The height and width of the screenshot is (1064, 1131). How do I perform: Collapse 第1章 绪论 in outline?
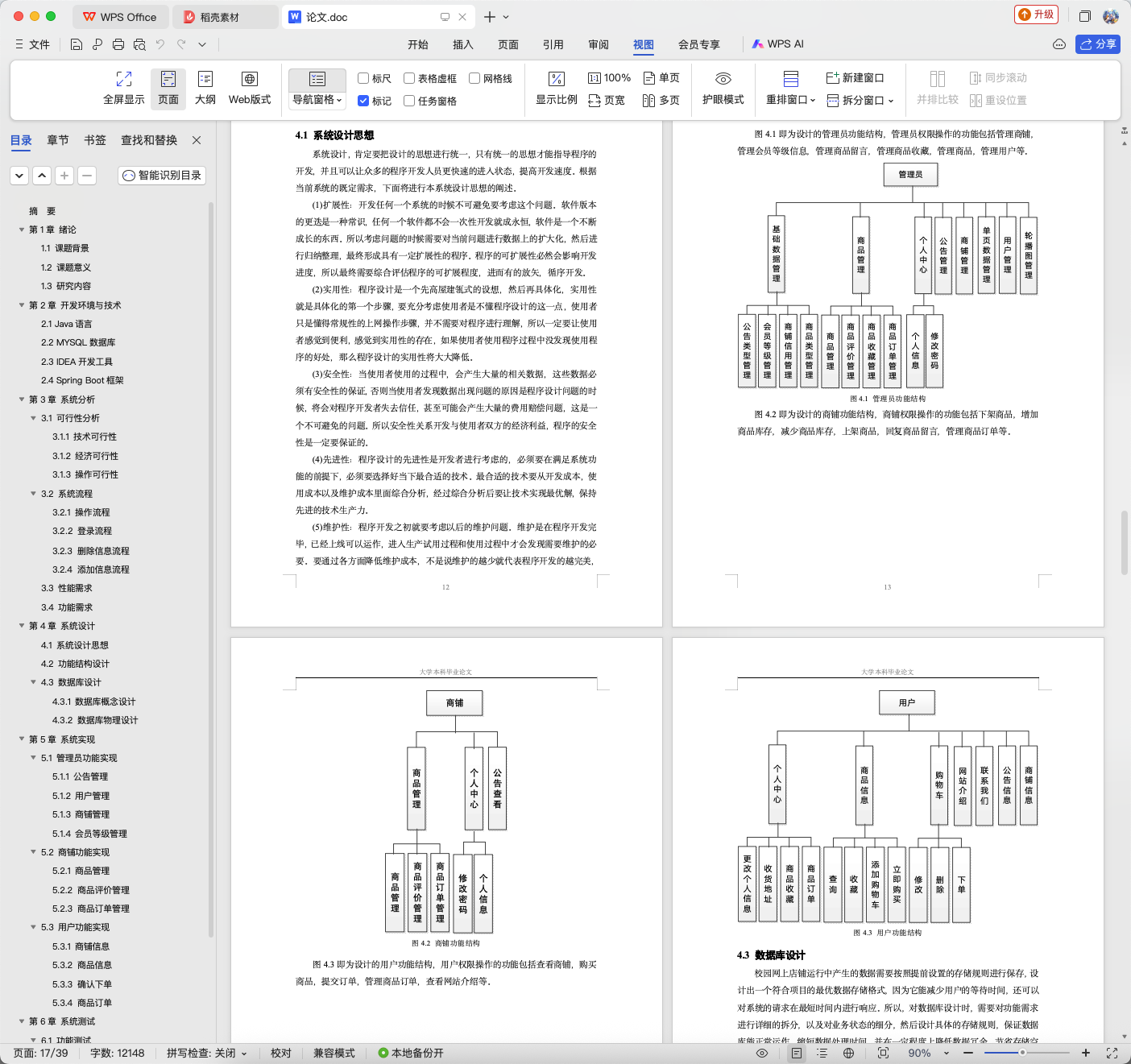coord(22,230)
